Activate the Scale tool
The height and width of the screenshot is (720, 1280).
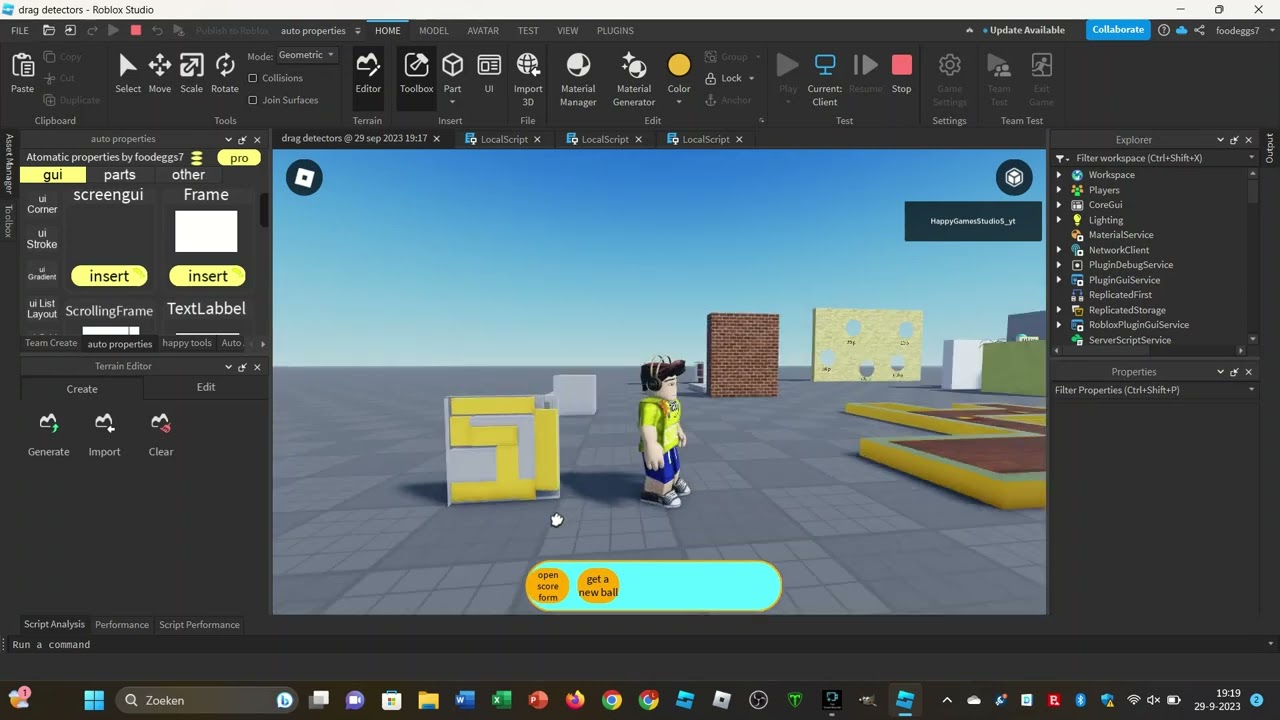pos(192,74)
